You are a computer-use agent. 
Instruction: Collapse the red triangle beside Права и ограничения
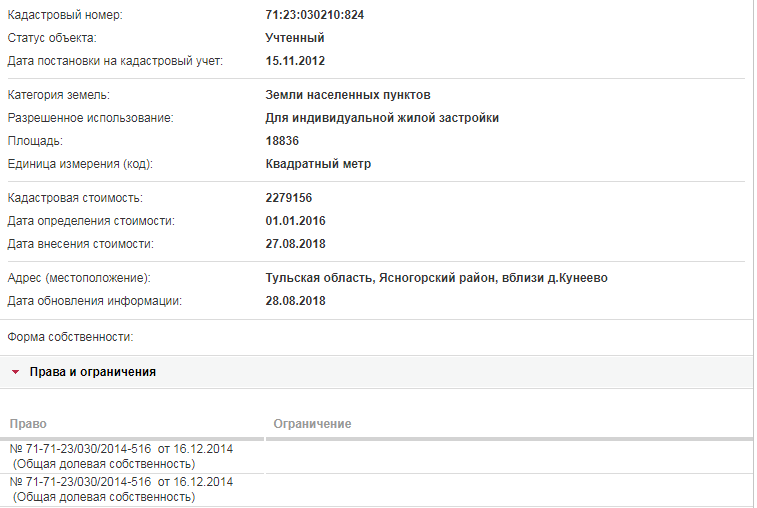point(15,372)
